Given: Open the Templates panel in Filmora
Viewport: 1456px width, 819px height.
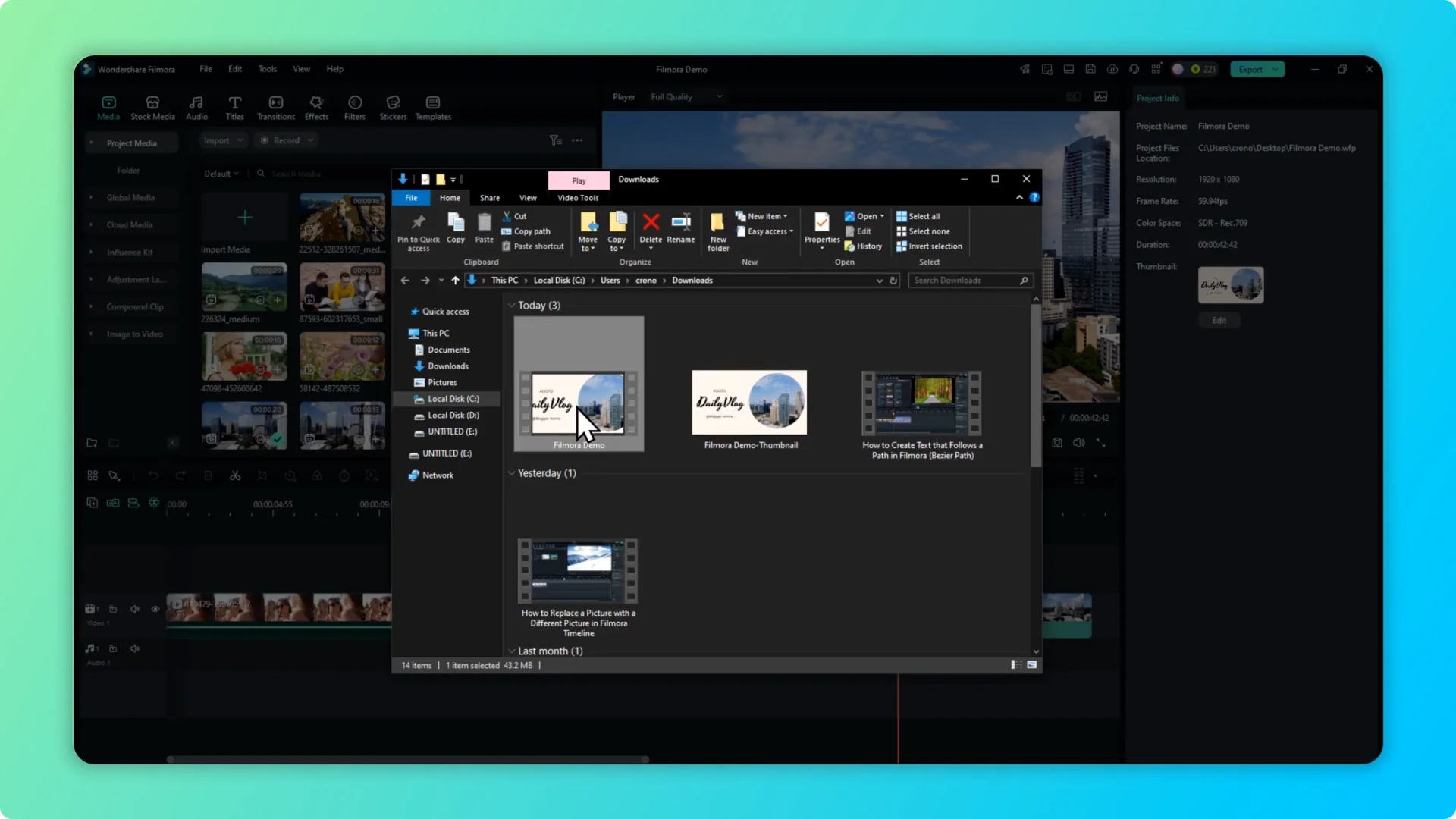Looking at the screenshot, I should click(433, 108).
